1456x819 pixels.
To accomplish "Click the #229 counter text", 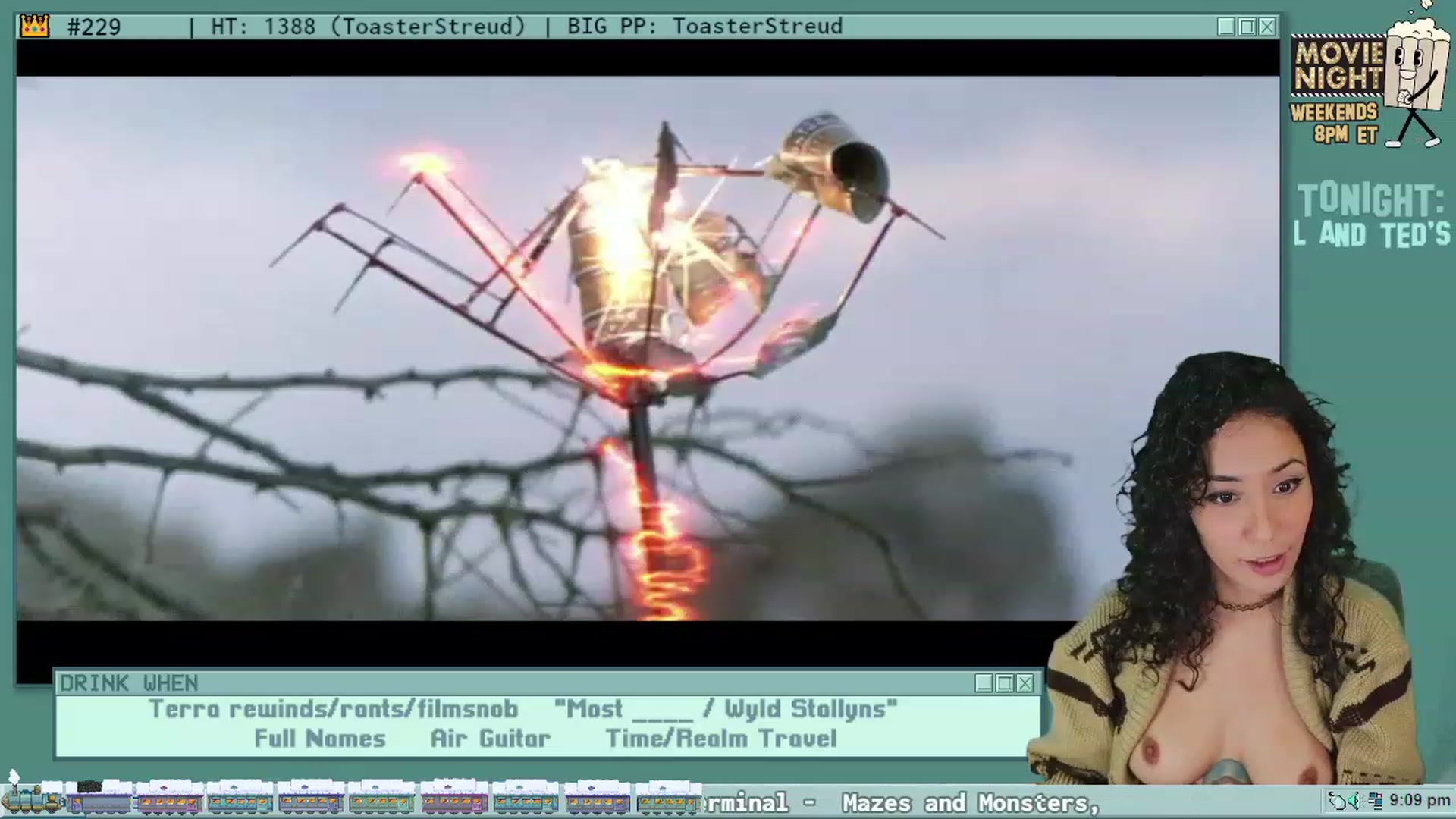I will point(94,27).
